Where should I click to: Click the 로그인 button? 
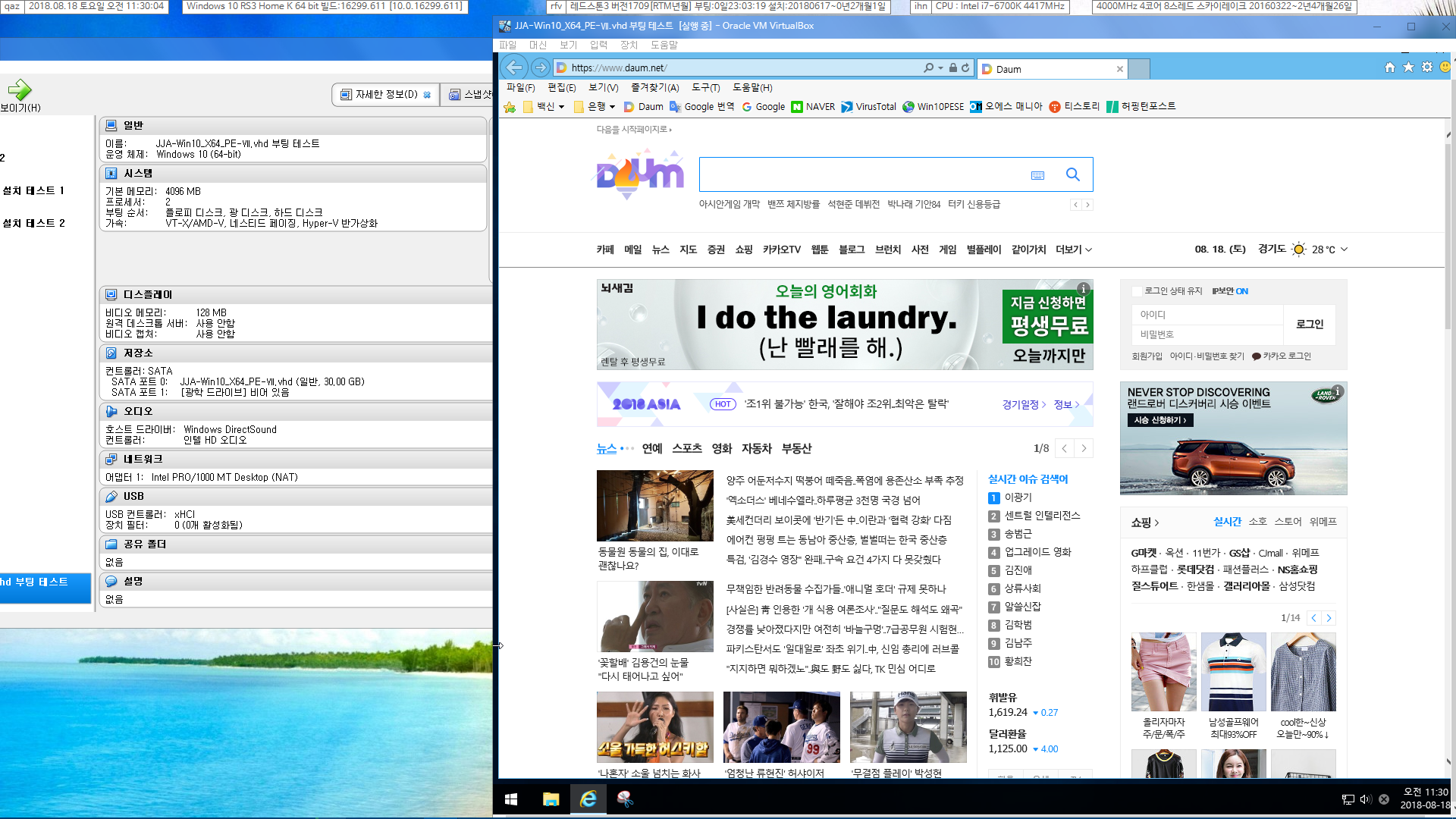pos(1309,324)
